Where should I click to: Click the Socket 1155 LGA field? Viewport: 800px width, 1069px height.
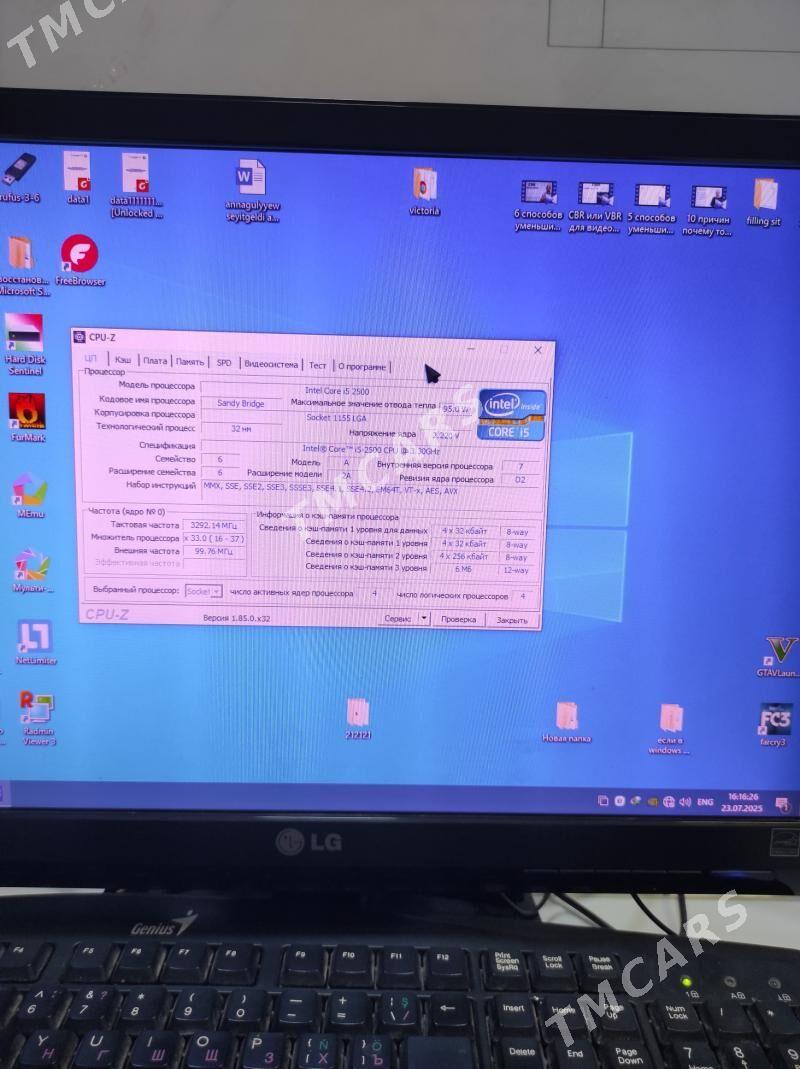pyautogui.click(x=336, y=417)
